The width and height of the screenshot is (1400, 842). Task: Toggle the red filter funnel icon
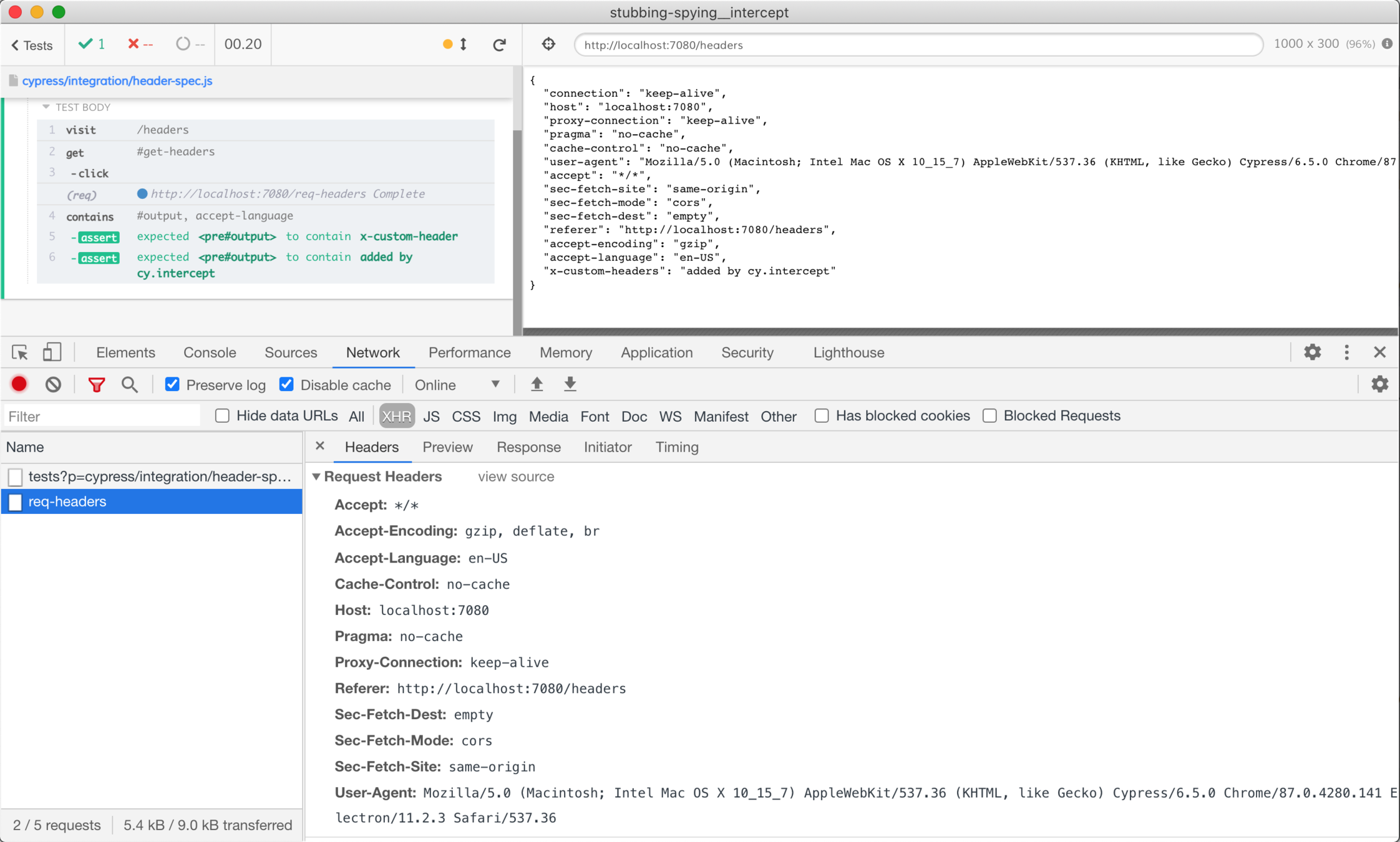96,385
